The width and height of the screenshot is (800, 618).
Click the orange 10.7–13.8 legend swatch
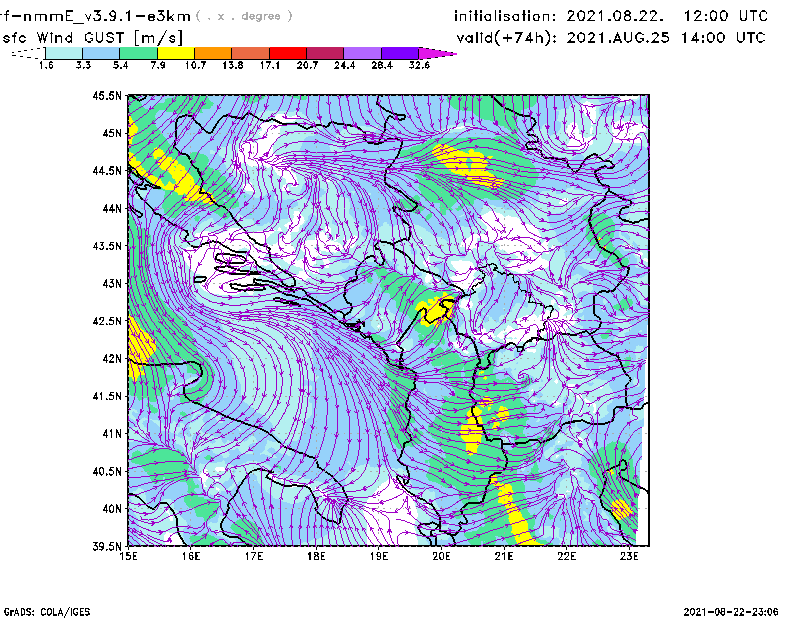(213, 53)
